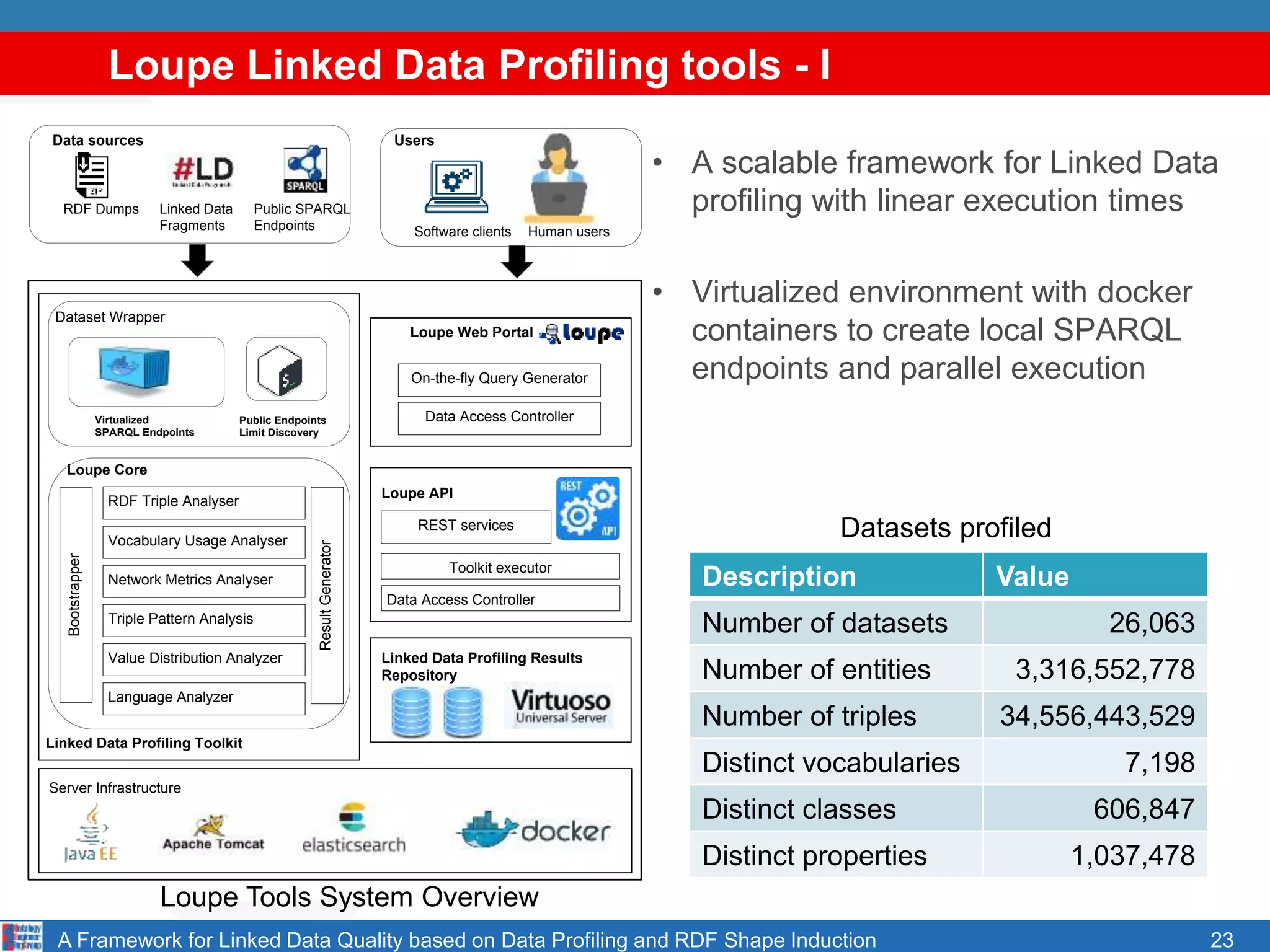Click the Virtualized environment bullet text
Viewport: 1270px width, 952px height.
942,330
